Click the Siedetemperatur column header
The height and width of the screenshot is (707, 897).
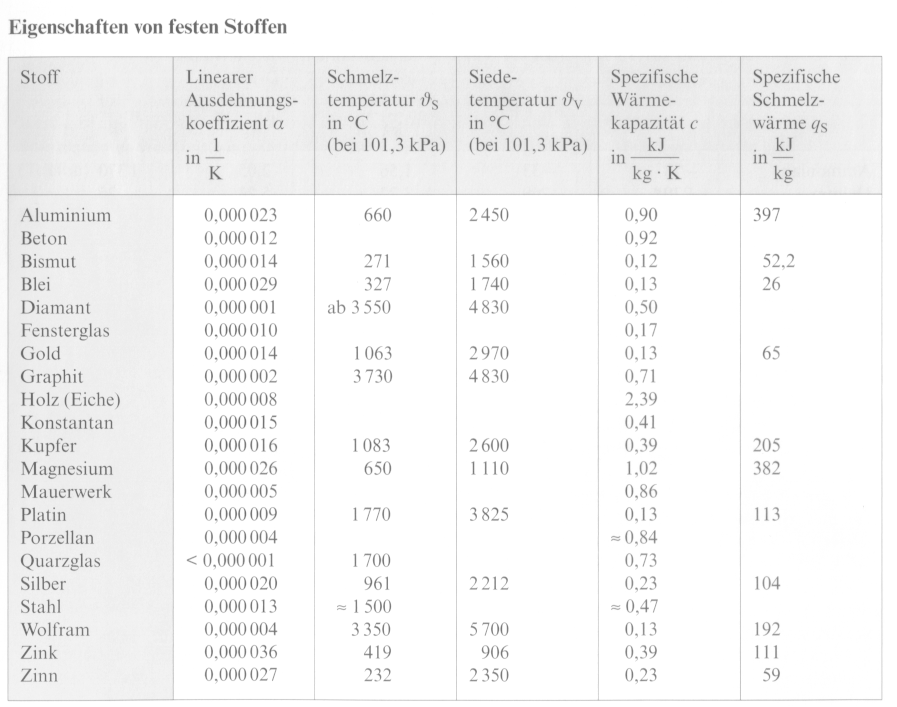pos(528,111)
